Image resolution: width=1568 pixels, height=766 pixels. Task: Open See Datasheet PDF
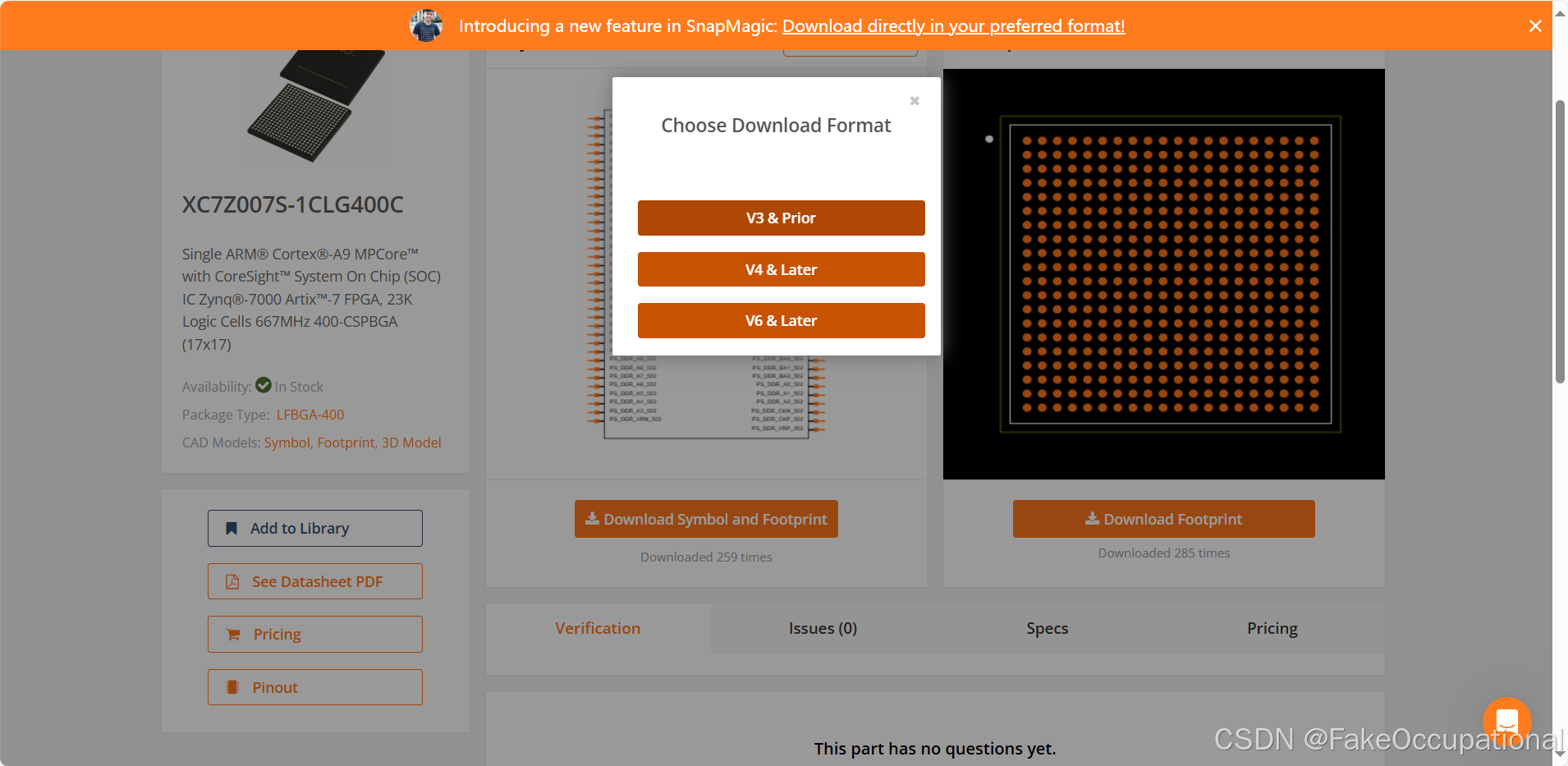click(315, 581)
